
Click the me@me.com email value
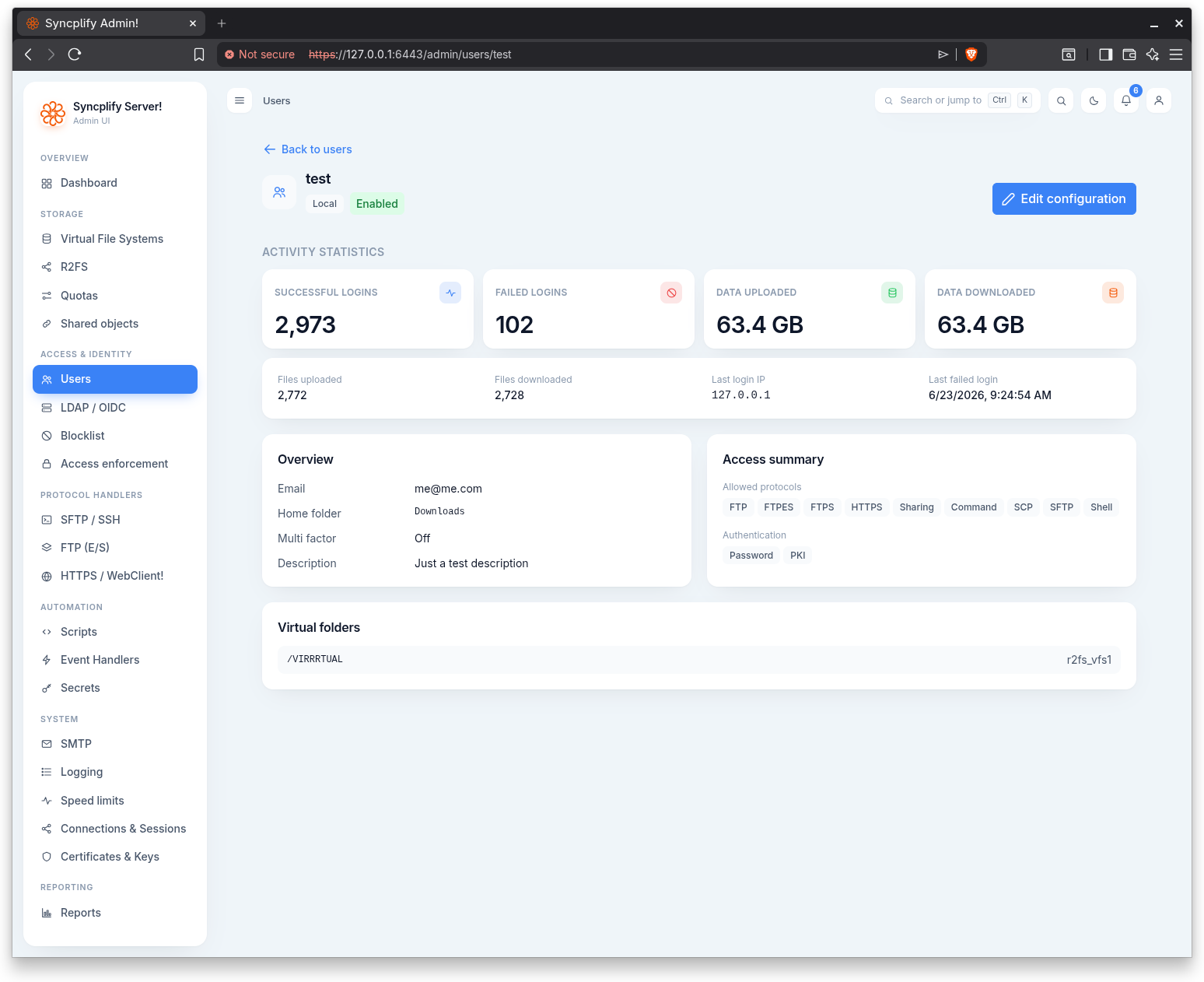(448, 489)
